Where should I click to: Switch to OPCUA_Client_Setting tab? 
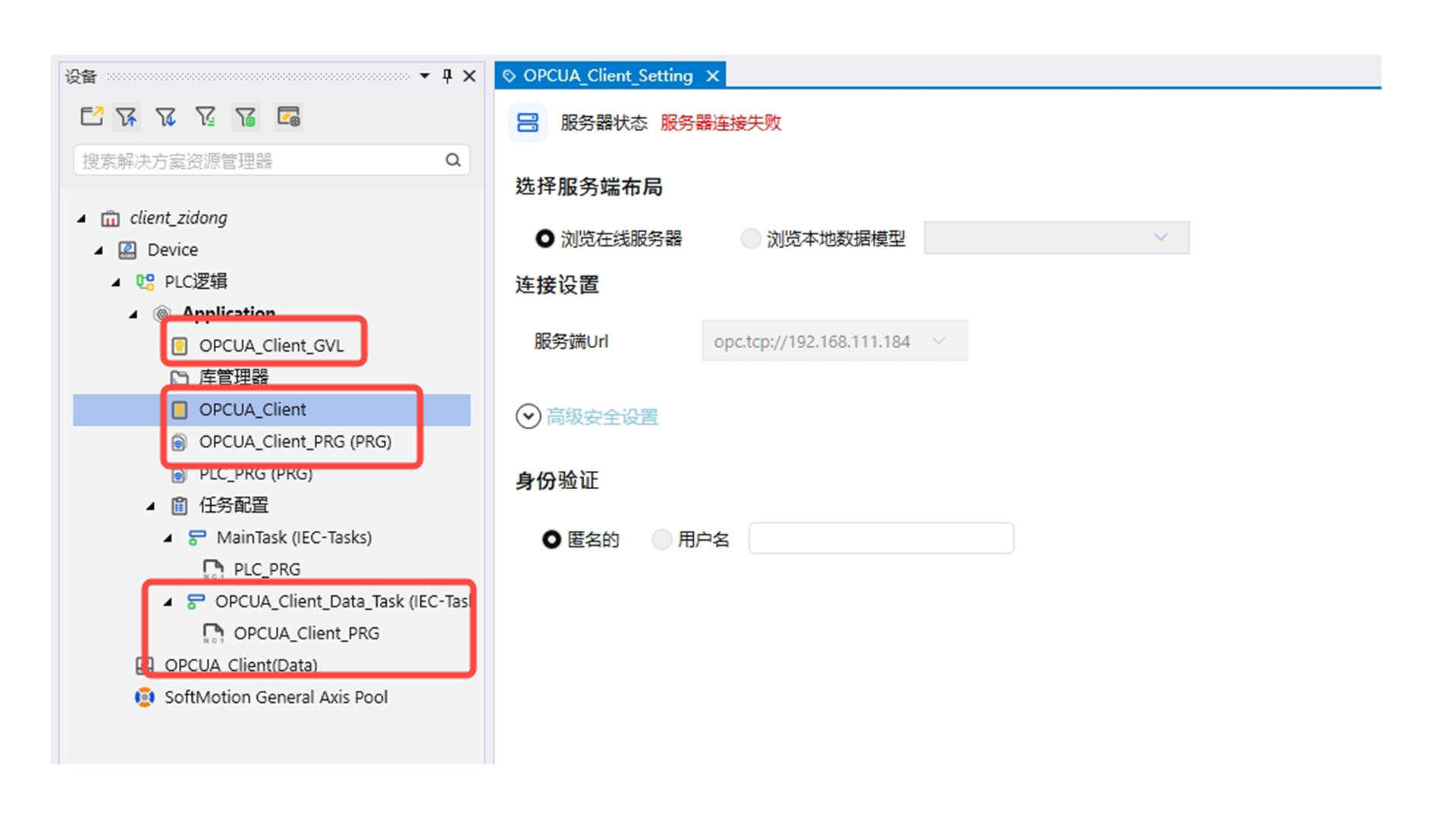click(607, 76)
